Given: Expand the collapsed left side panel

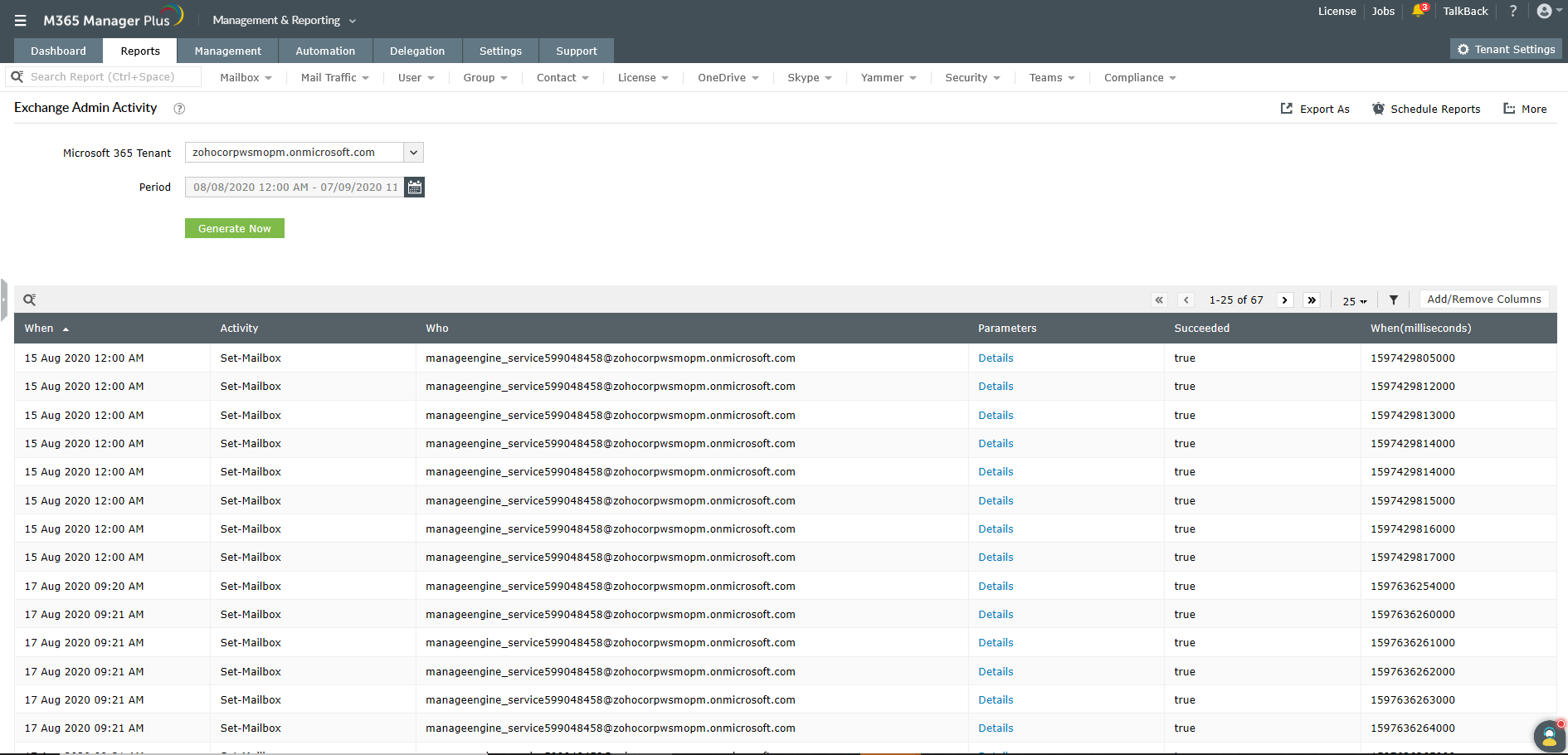Looking at the screenshot, I should tap(4, 300).
